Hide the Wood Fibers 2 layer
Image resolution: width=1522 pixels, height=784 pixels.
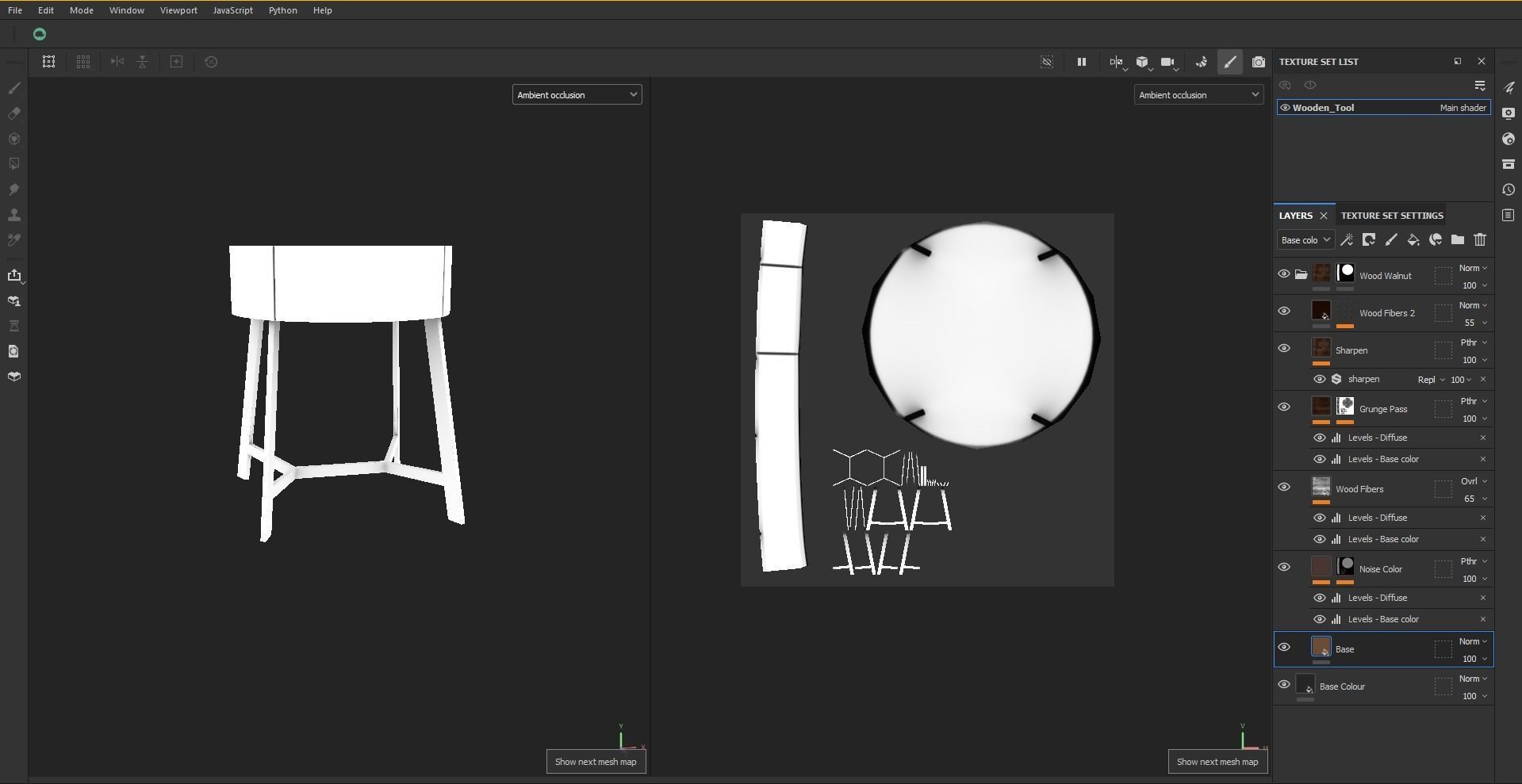point(1284,311)
